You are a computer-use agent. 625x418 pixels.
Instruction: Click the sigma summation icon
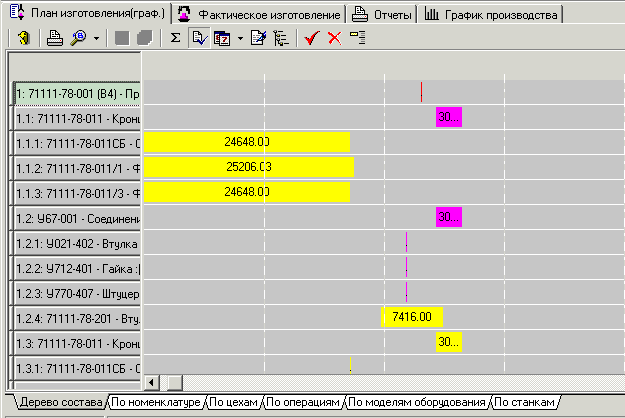coord(175,38)
